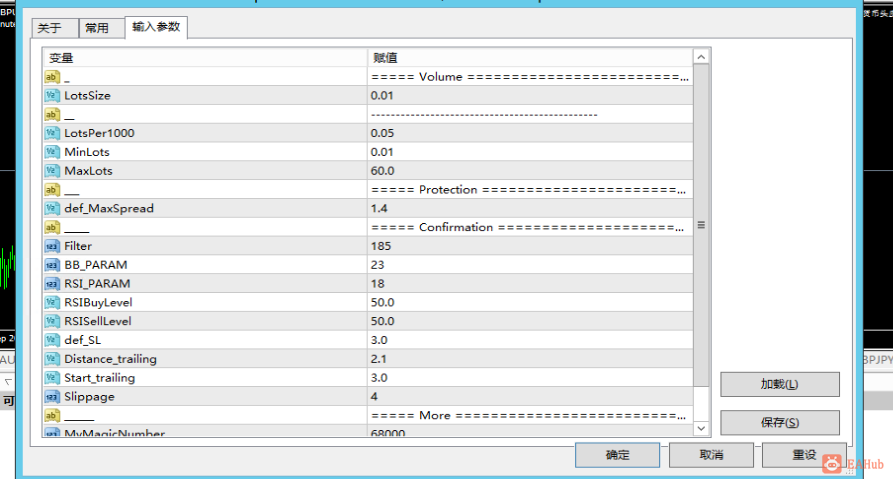Click the string icon beside Protection separator

[x=52, y=190]
